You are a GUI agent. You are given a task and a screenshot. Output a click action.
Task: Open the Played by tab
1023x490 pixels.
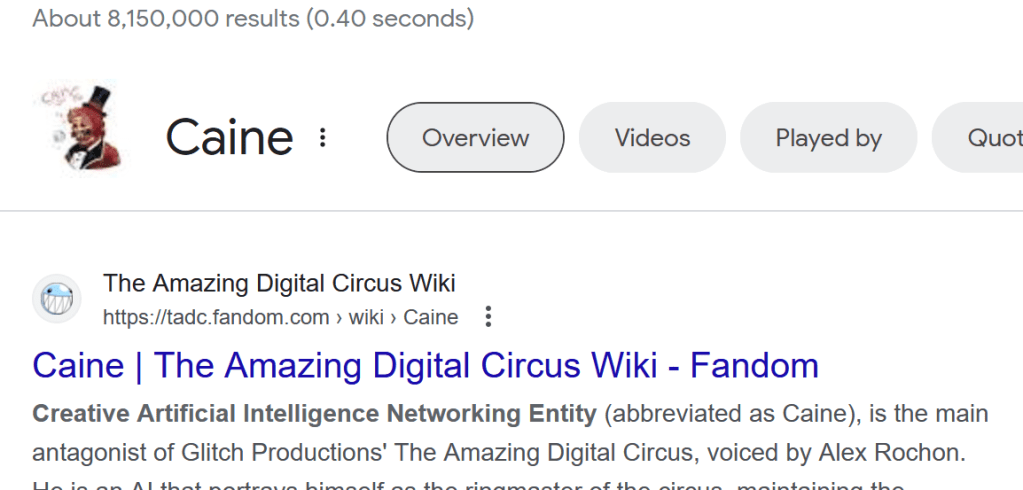828,138
